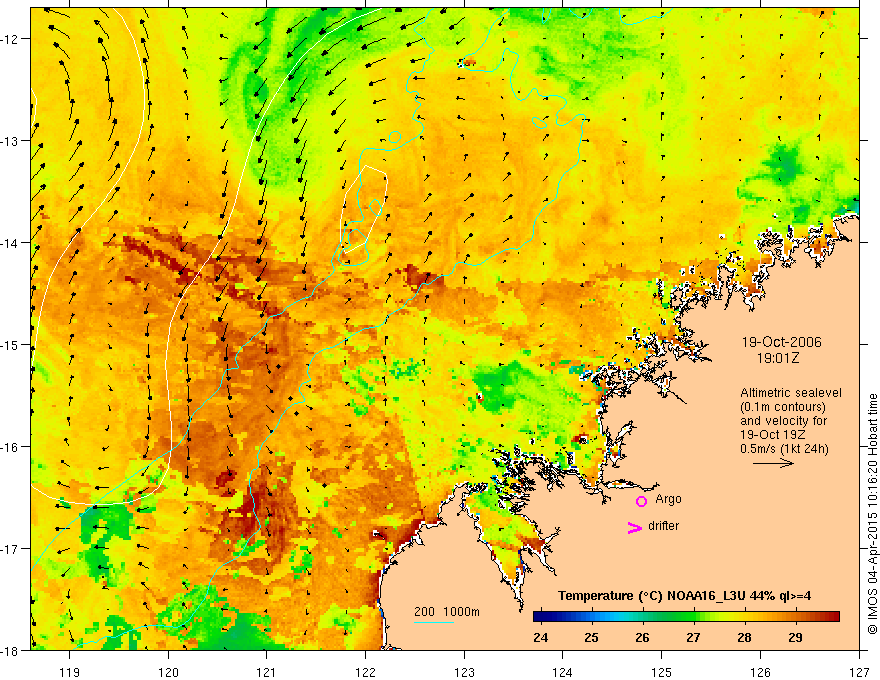Click the 'and velocity for' caption line
Image resolution: width=880 pixels, height=680 pixels.
[783, 421]
